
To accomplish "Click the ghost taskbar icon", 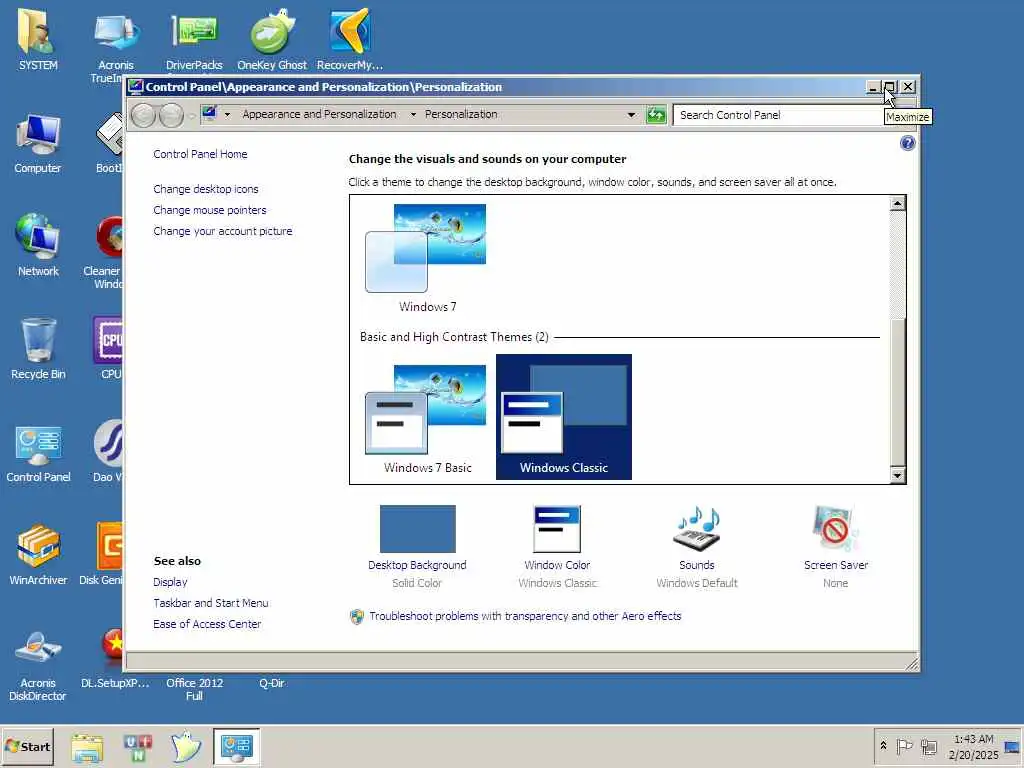I will [x=186, y=747].
